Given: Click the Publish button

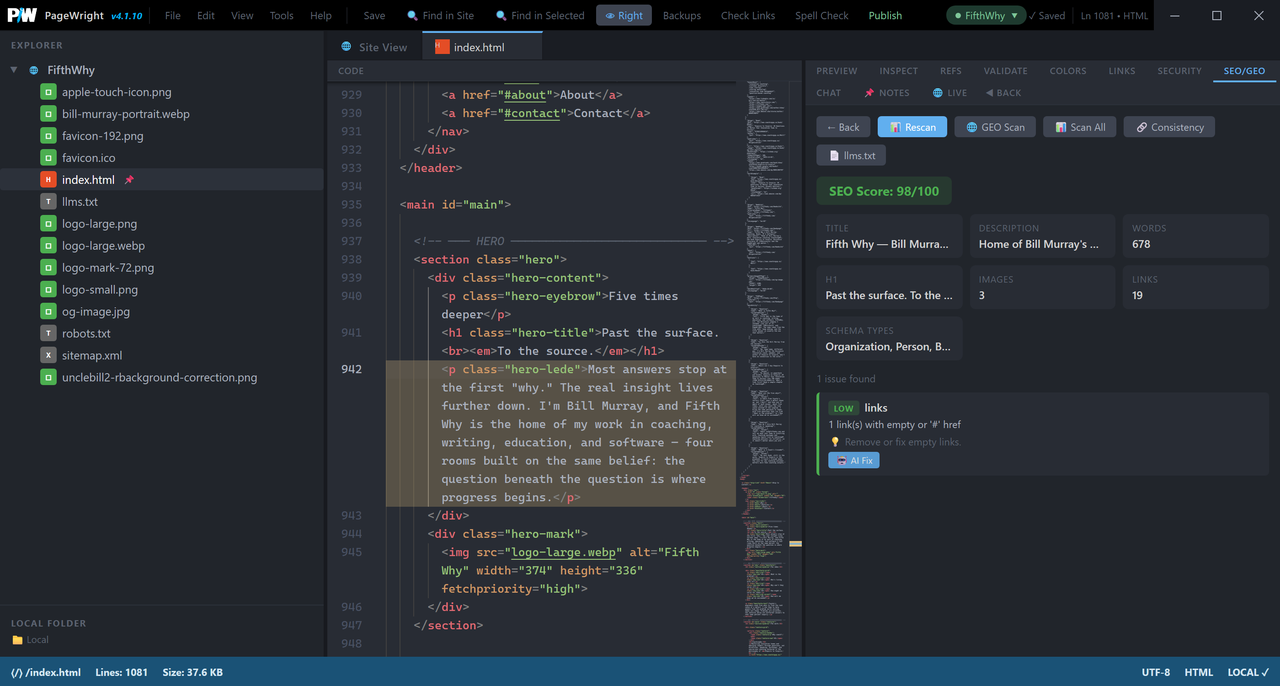Looking at the screenshot, I should coord(885,15).
